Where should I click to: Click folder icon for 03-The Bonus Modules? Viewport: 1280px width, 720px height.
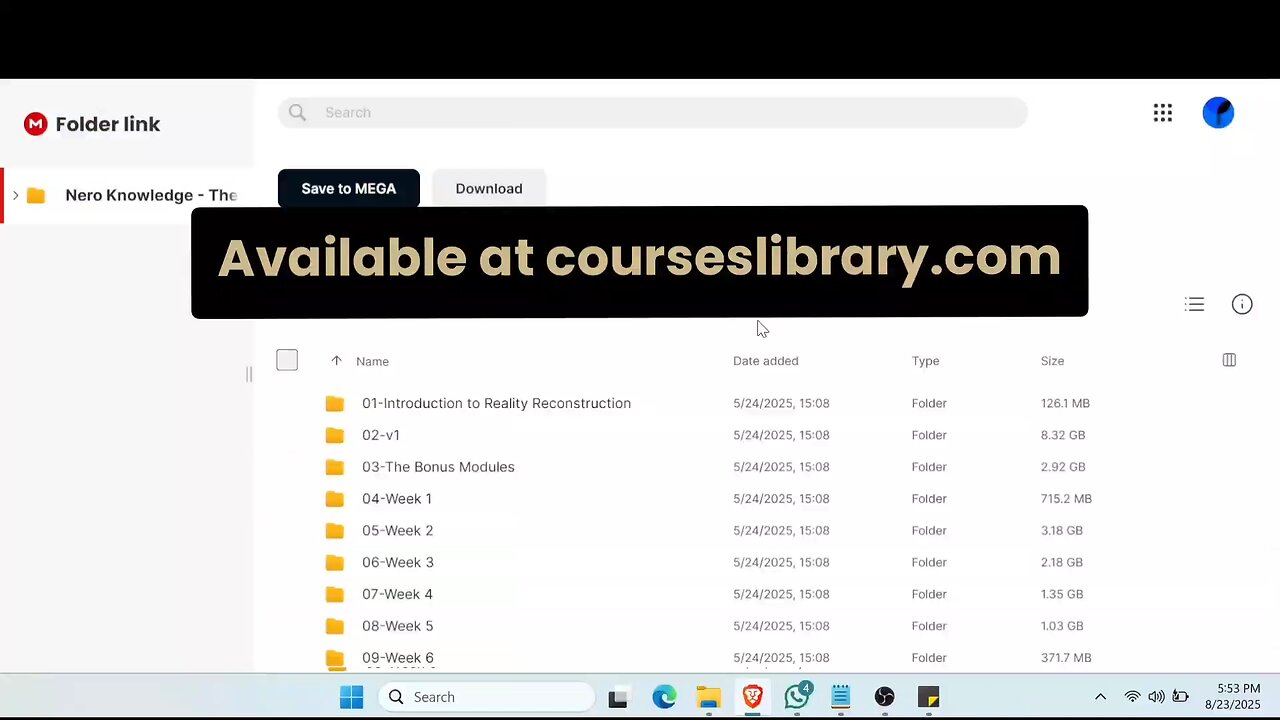pyautogui.click(x=335, y=467)
